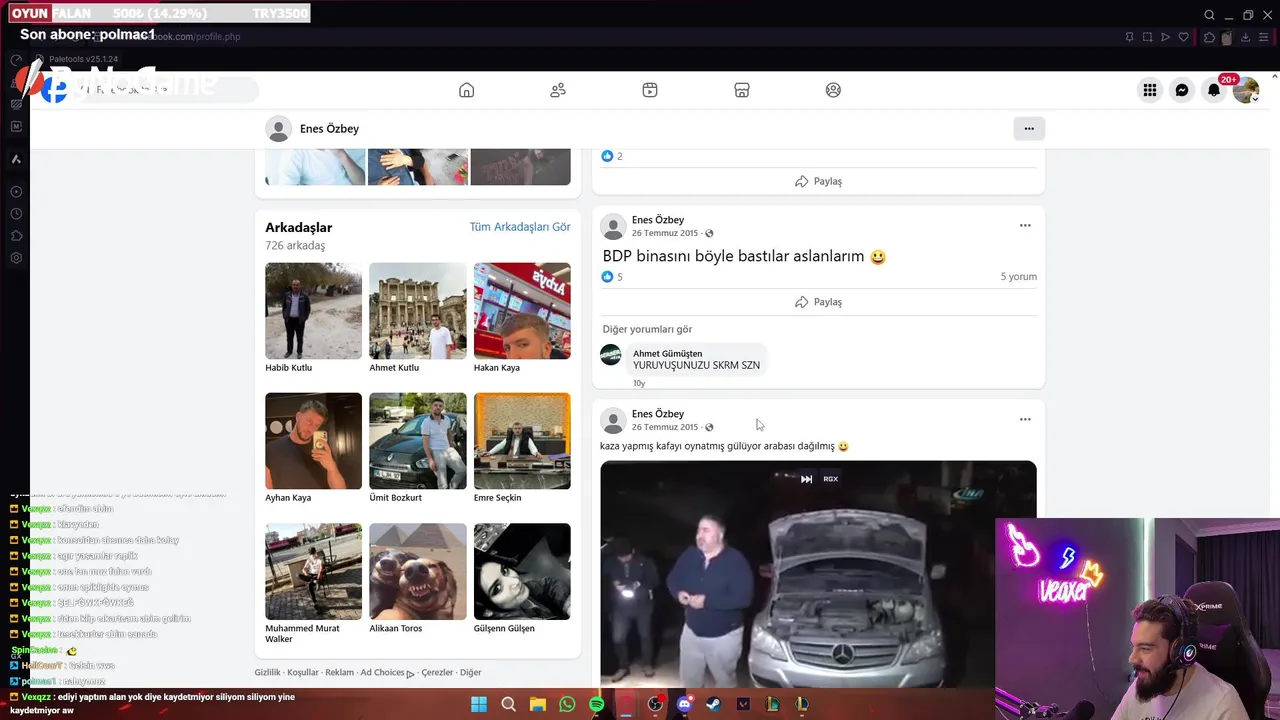This screenshot has width=1280, height=720.
Task: Open Habib Kutlu friend photo
Action: (313, 311)
